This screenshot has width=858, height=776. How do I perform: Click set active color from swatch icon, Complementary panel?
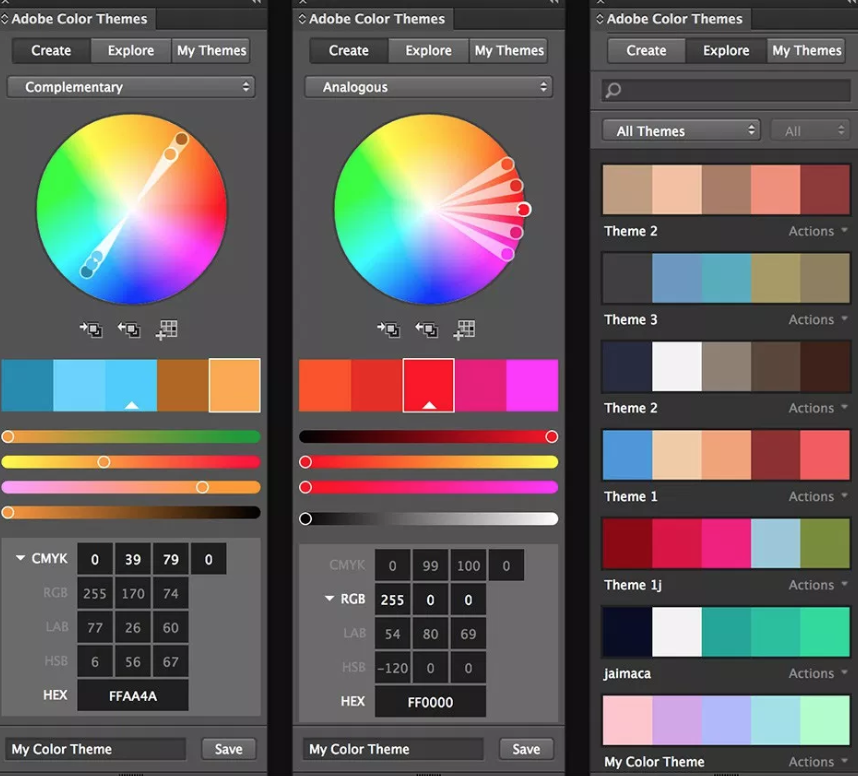coord(91,329)
